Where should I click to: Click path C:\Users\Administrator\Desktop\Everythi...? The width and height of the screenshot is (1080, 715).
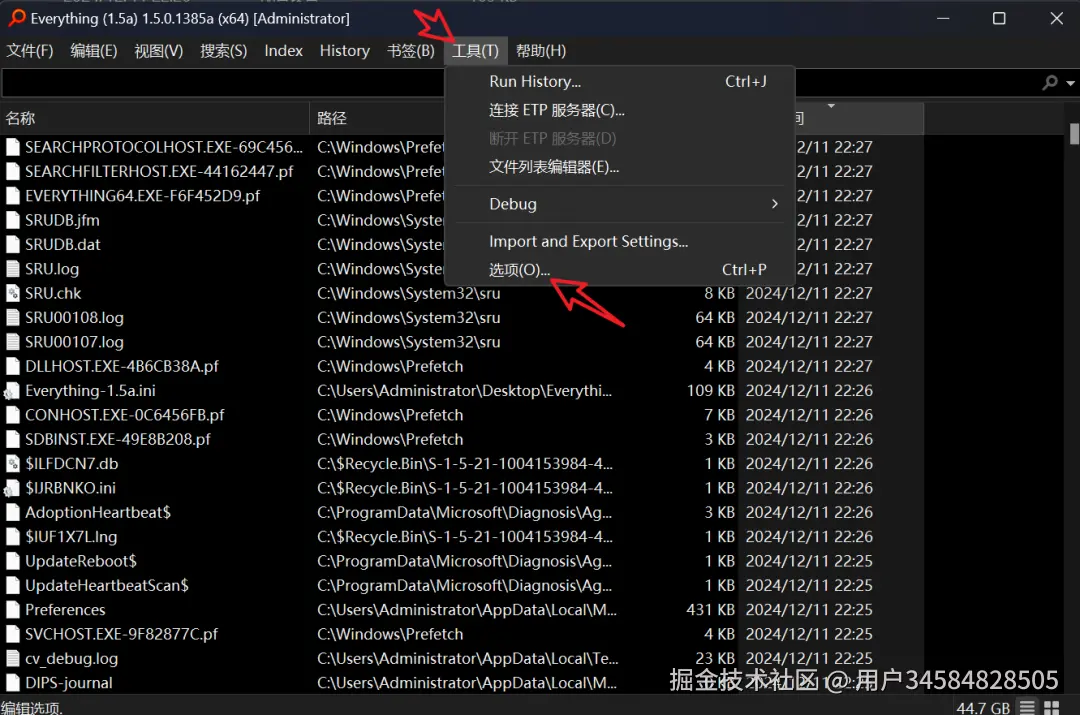tap(464, 391)
